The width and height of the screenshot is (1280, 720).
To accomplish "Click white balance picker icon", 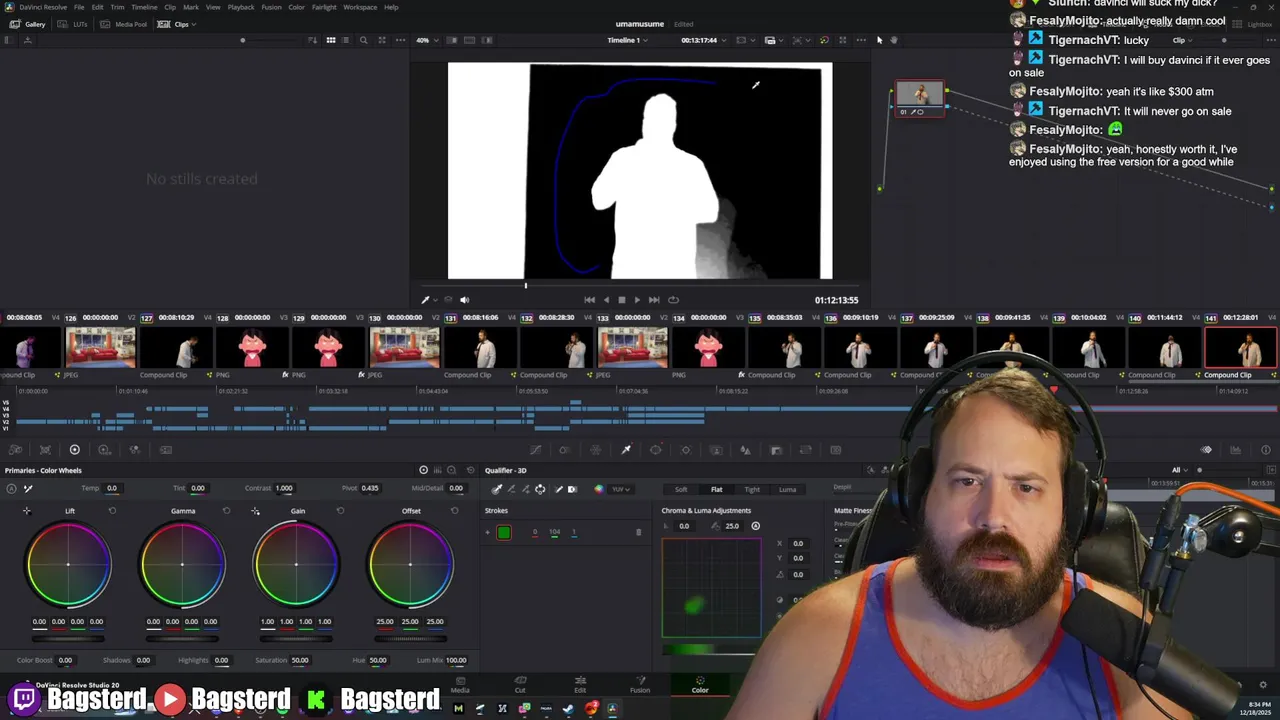I will 28,488.
